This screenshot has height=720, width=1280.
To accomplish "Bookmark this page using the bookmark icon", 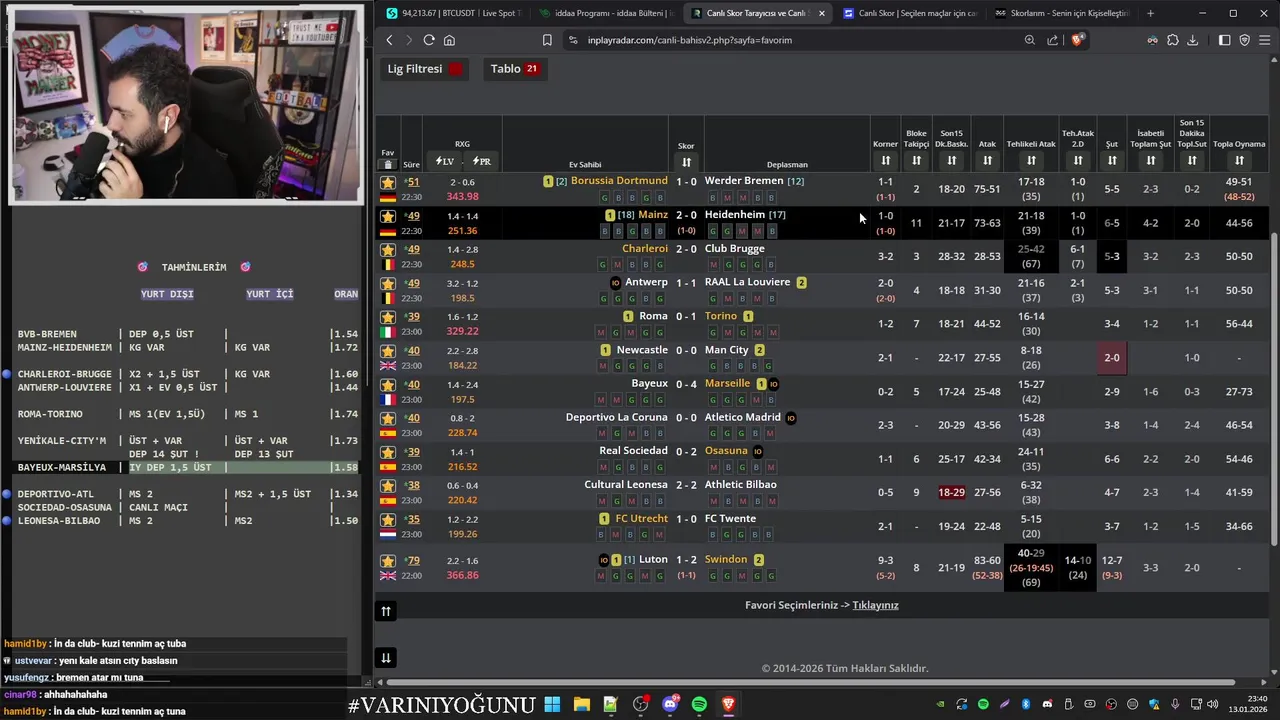I will coord(547,40).
